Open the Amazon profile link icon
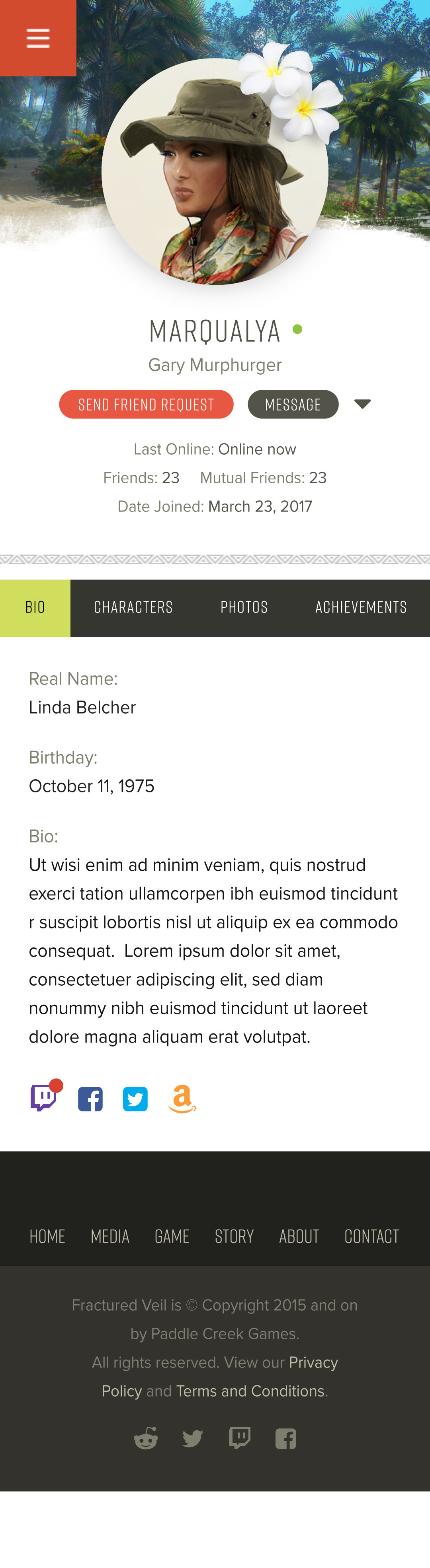Viewport: 430px width, 1568px height. [182, 1099]
